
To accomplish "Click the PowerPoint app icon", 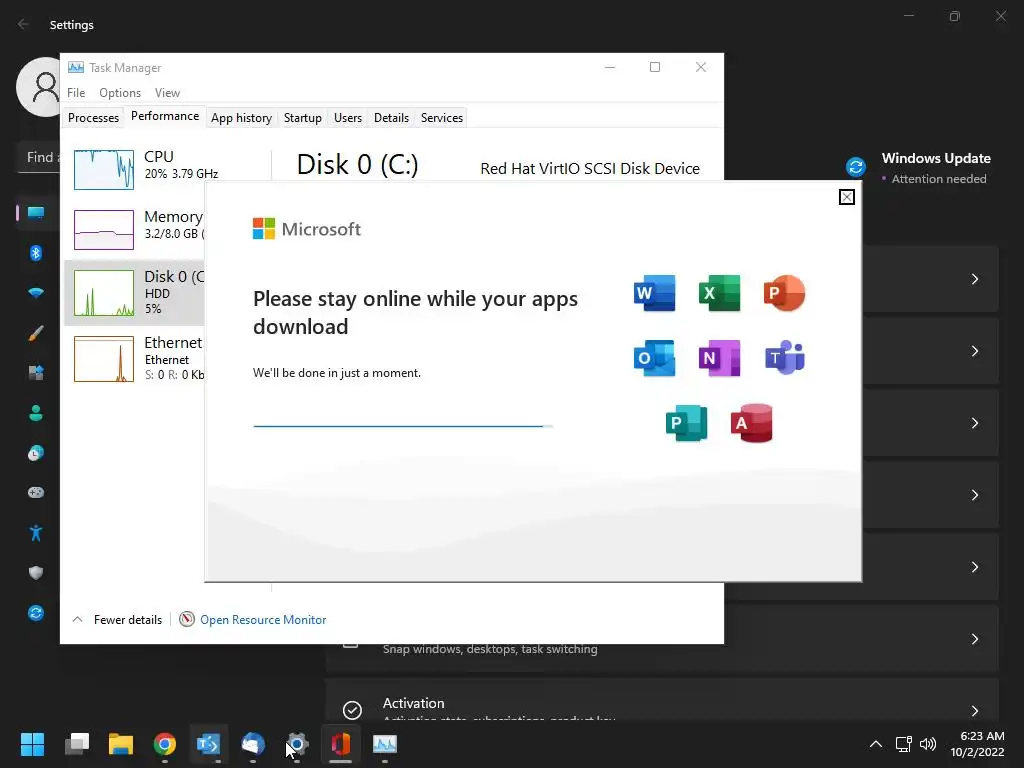I will click(784, 293).
